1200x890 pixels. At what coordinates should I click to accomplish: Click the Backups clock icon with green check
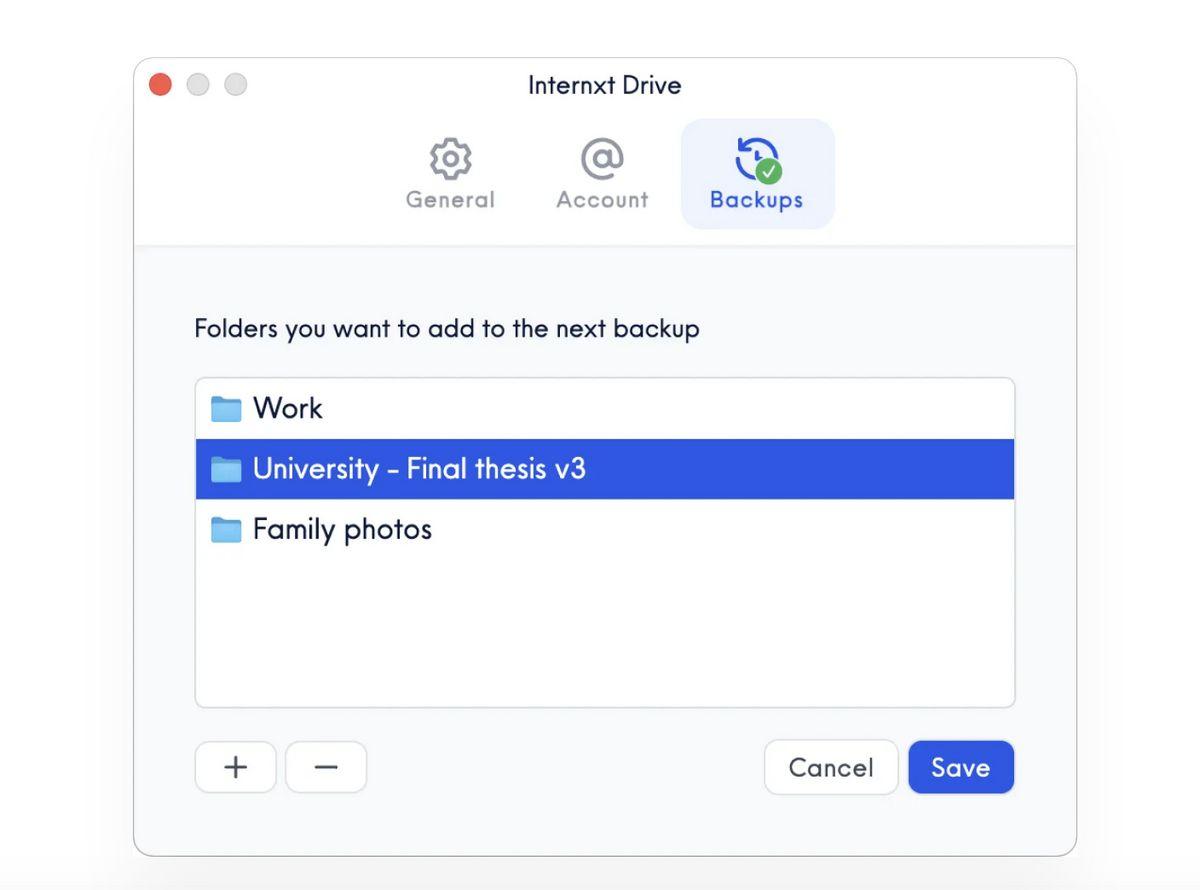coord(758,160)
